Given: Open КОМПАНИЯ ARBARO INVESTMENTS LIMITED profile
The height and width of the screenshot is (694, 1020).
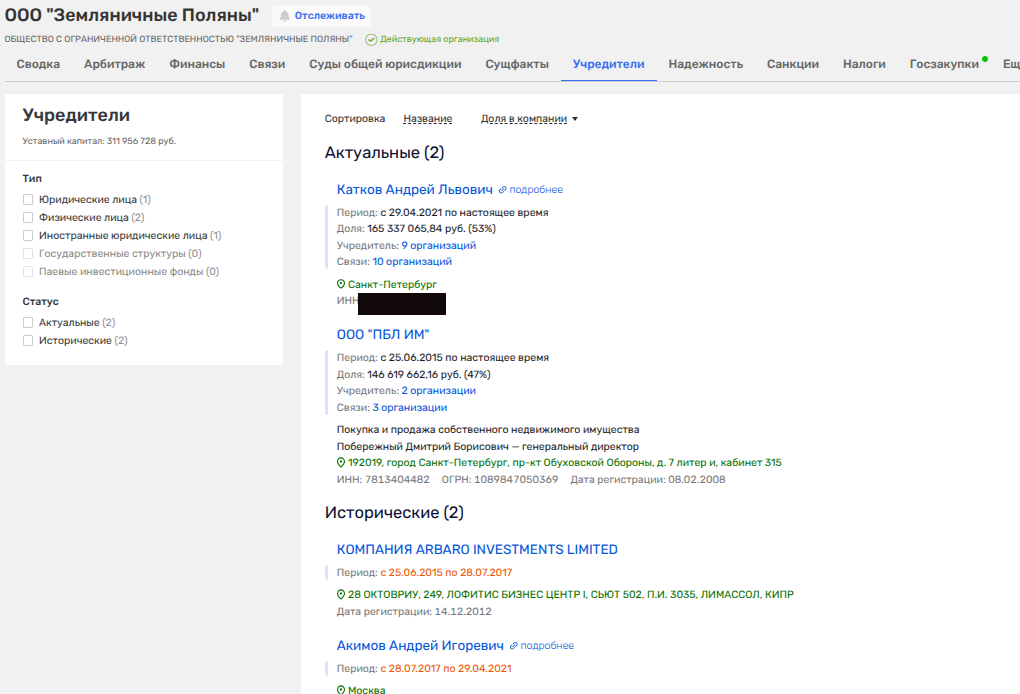Looking at the screenshot, I should [x=477, y=550].
